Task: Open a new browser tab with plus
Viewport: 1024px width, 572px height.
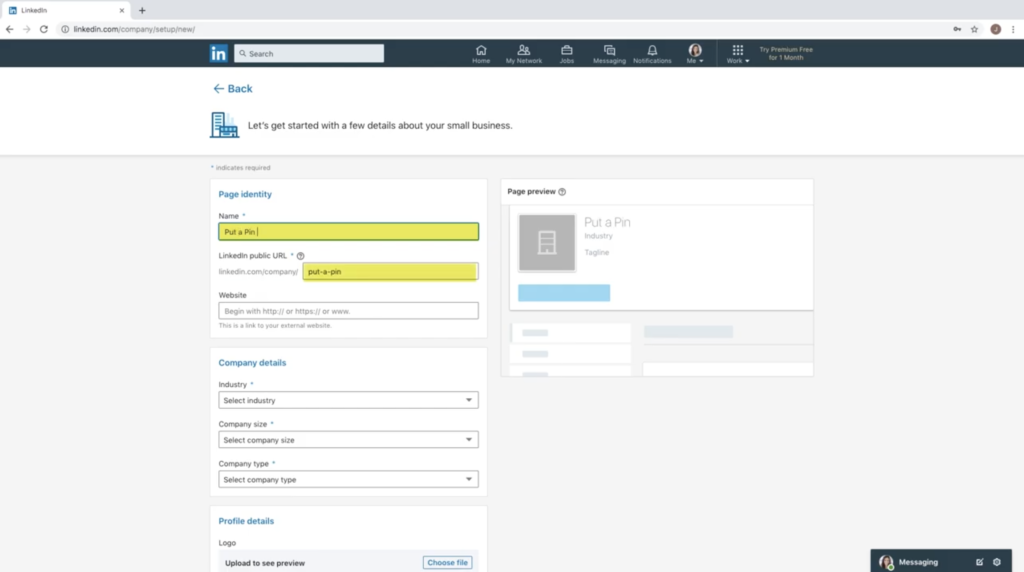Action: (142, 10)
